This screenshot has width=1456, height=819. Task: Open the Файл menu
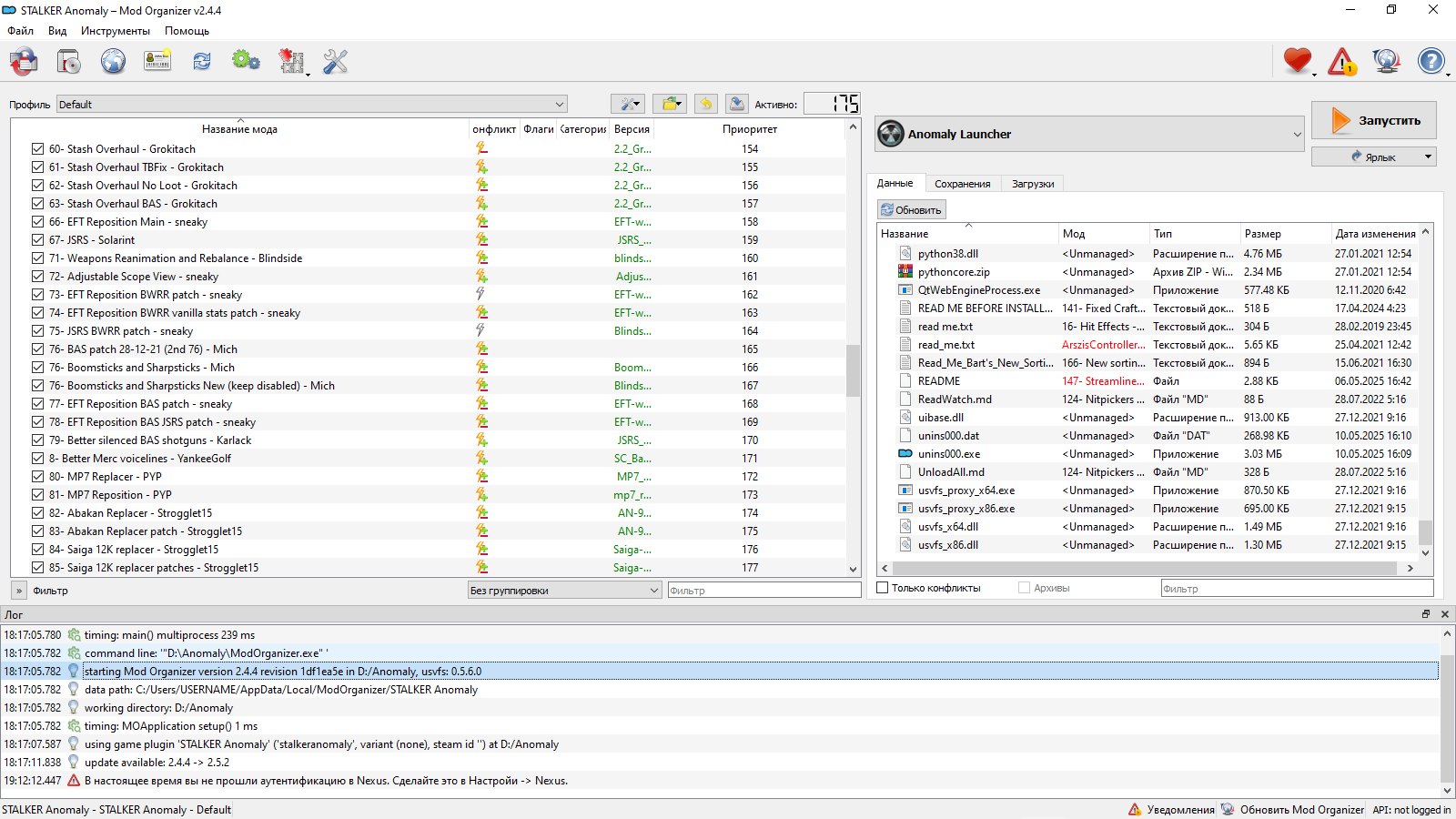[20, 30]
